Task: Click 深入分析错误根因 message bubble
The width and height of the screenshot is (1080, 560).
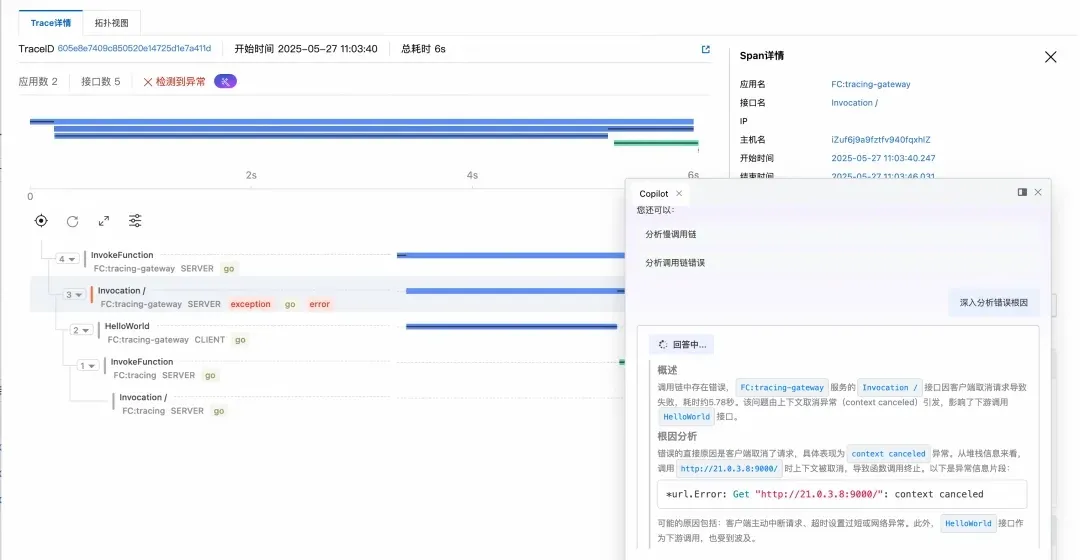Action: [x=993, y=302]
